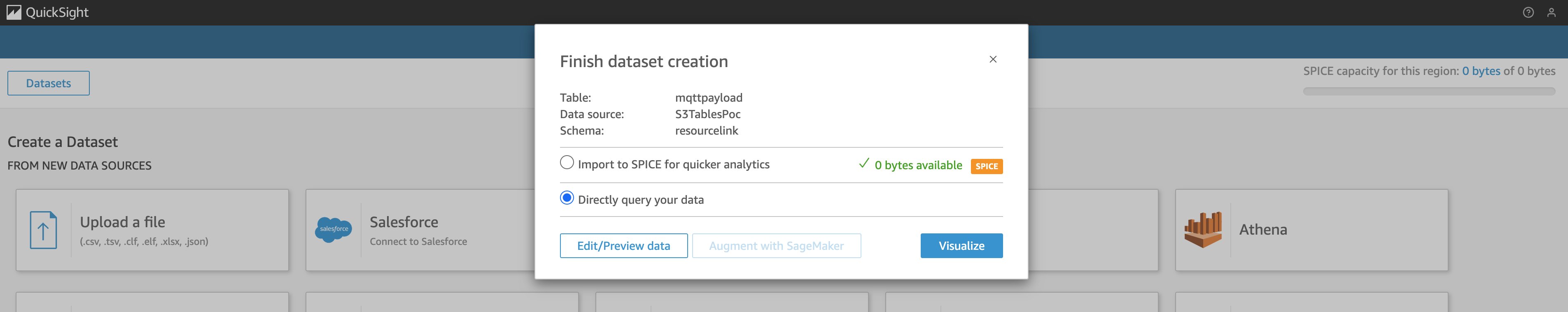
Task: Open the 0 bytes SPICE capacity link
Action: click(1480, 71)
